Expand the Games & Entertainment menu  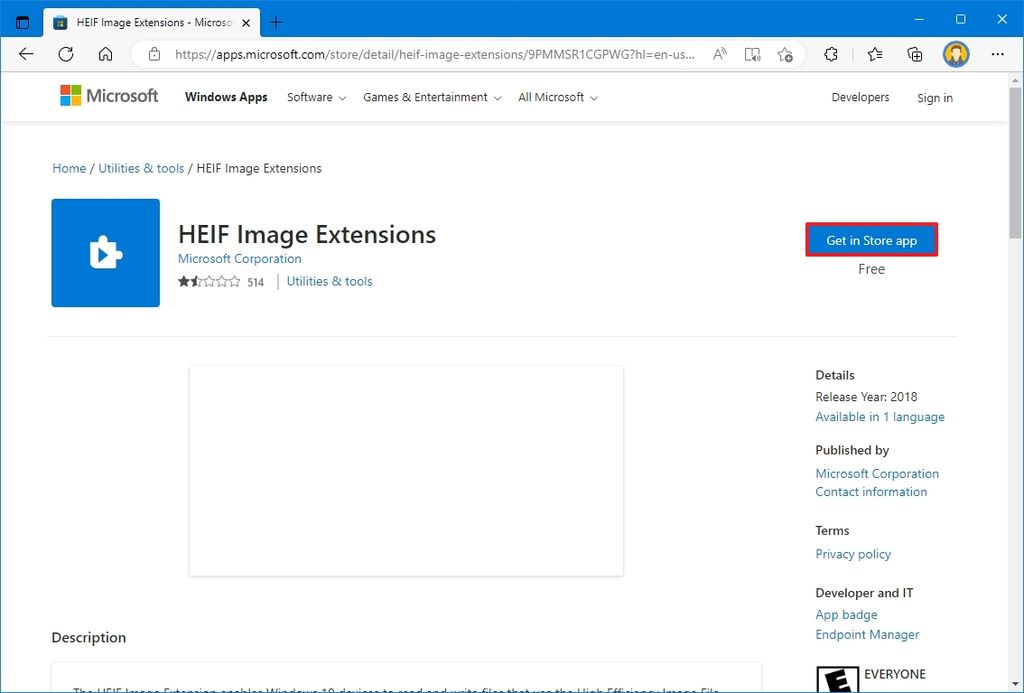coord(431,97)
